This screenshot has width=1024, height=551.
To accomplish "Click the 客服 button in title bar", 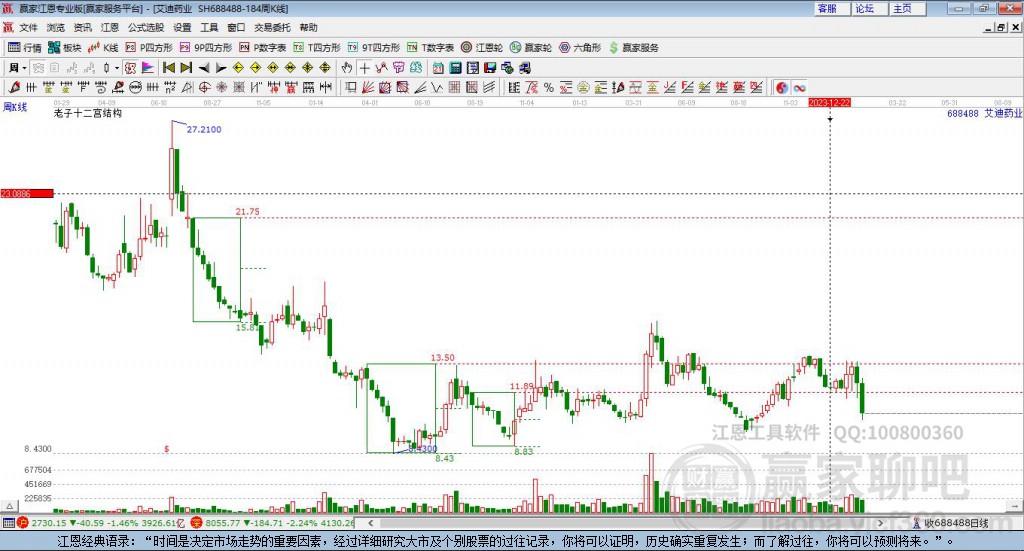I will tap(831, 8).
